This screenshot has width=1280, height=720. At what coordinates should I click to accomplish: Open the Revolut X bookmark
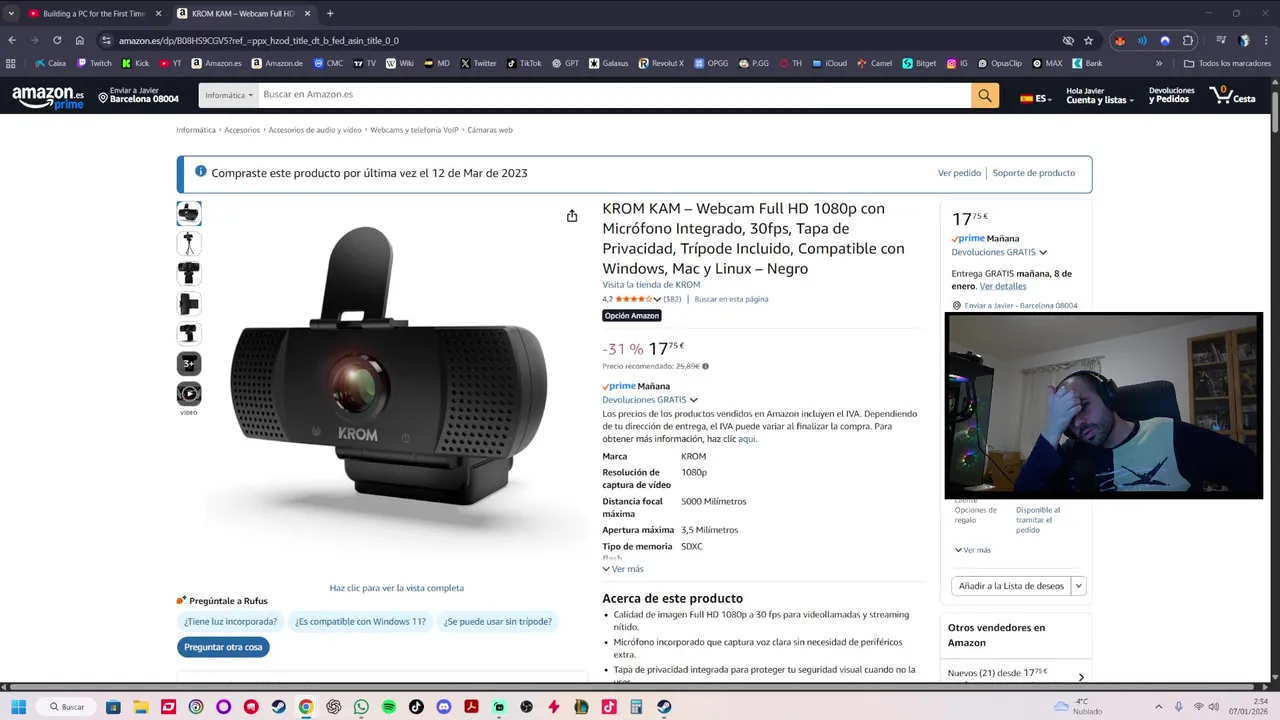(x=661, y=63)
